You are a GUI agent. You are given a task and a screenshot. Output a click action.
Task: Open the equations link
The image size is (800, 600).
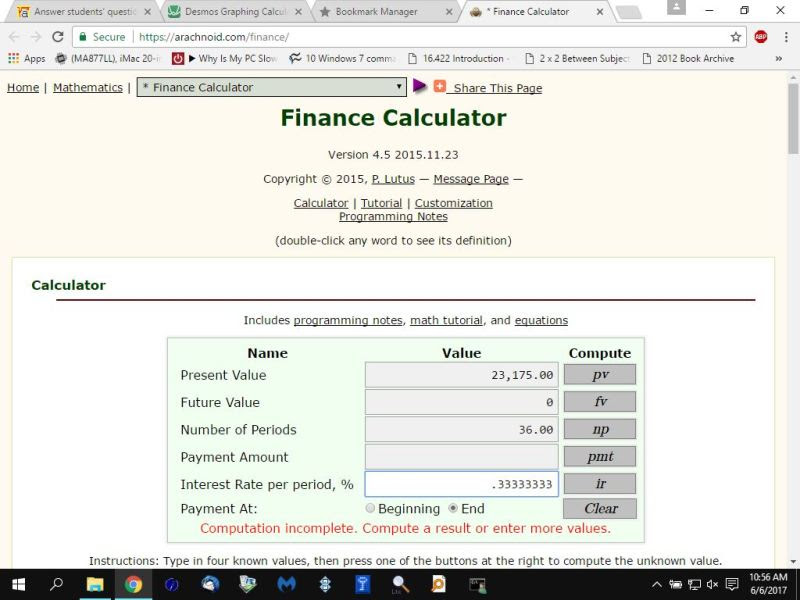coord(541,320)
